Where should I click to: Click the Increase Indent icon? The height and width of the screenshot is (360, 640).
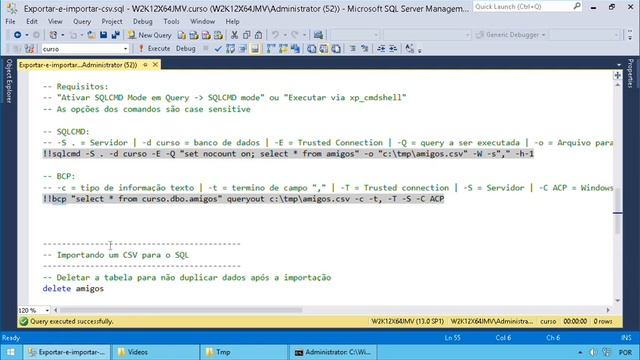[x=393, y=49]
